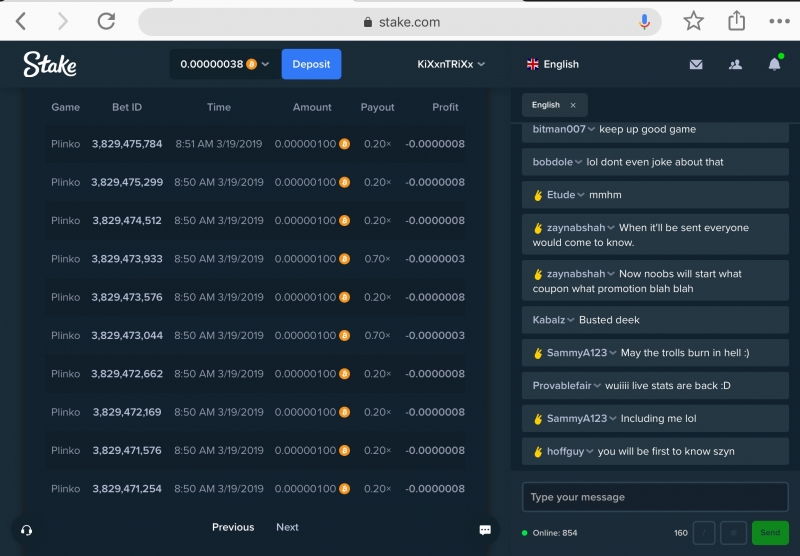The image size is (800, 556).
Task: Click Etude's wave badge icon
Action: (538, 195)
